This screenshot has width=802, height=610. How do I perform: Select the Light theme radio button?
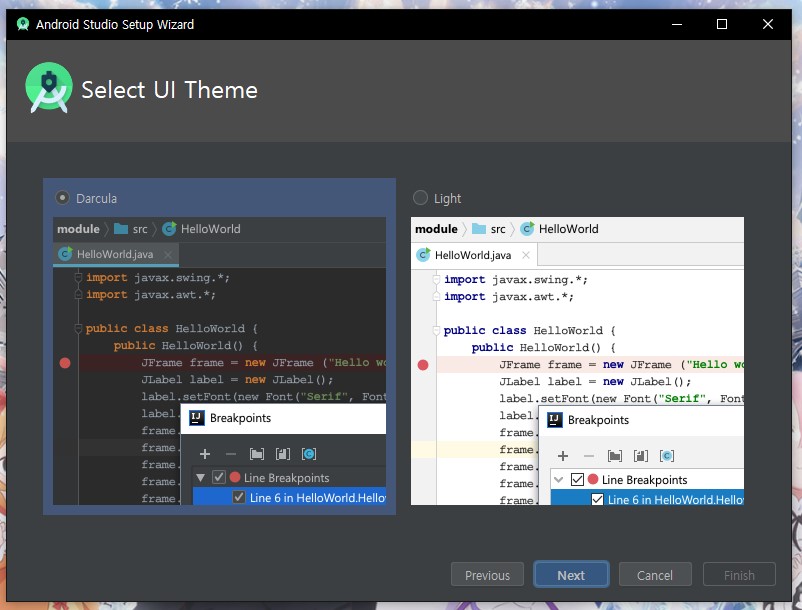click(420, 198)
